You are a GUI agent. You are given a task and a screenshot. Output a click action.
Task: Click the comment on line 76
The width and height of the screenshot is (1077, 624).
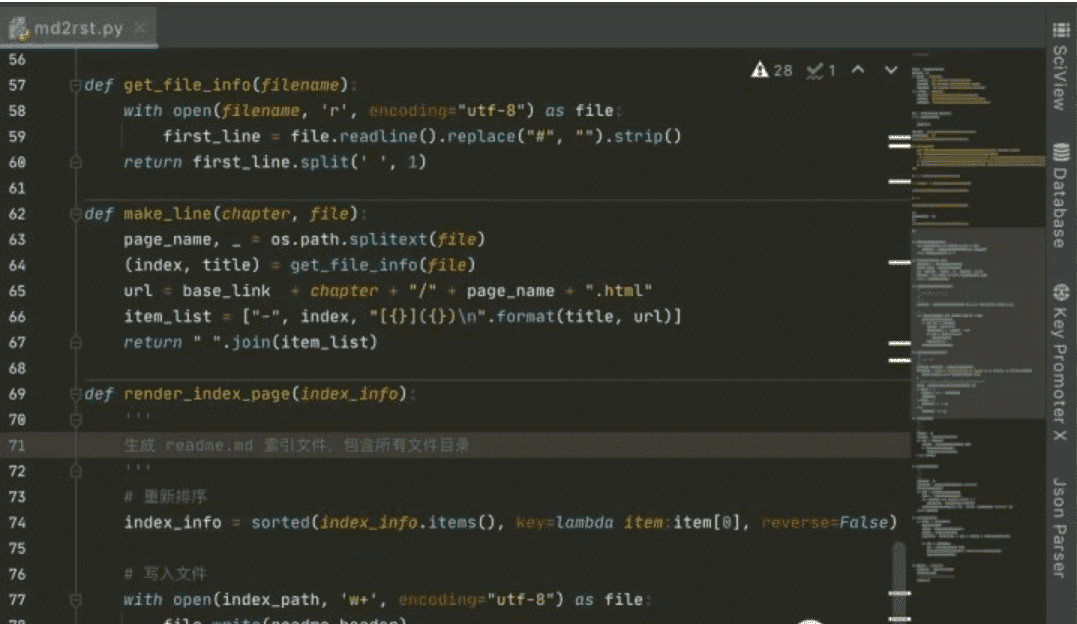(x=166, y=574)
